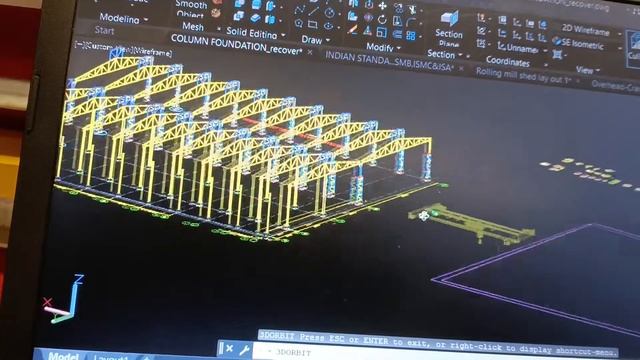Expand the Modify panel dropdown

point(399,49)
